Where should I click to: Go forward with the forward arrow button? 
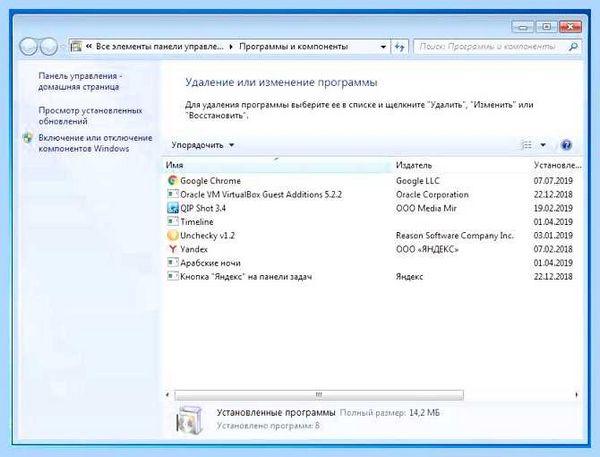pos(49,47)
